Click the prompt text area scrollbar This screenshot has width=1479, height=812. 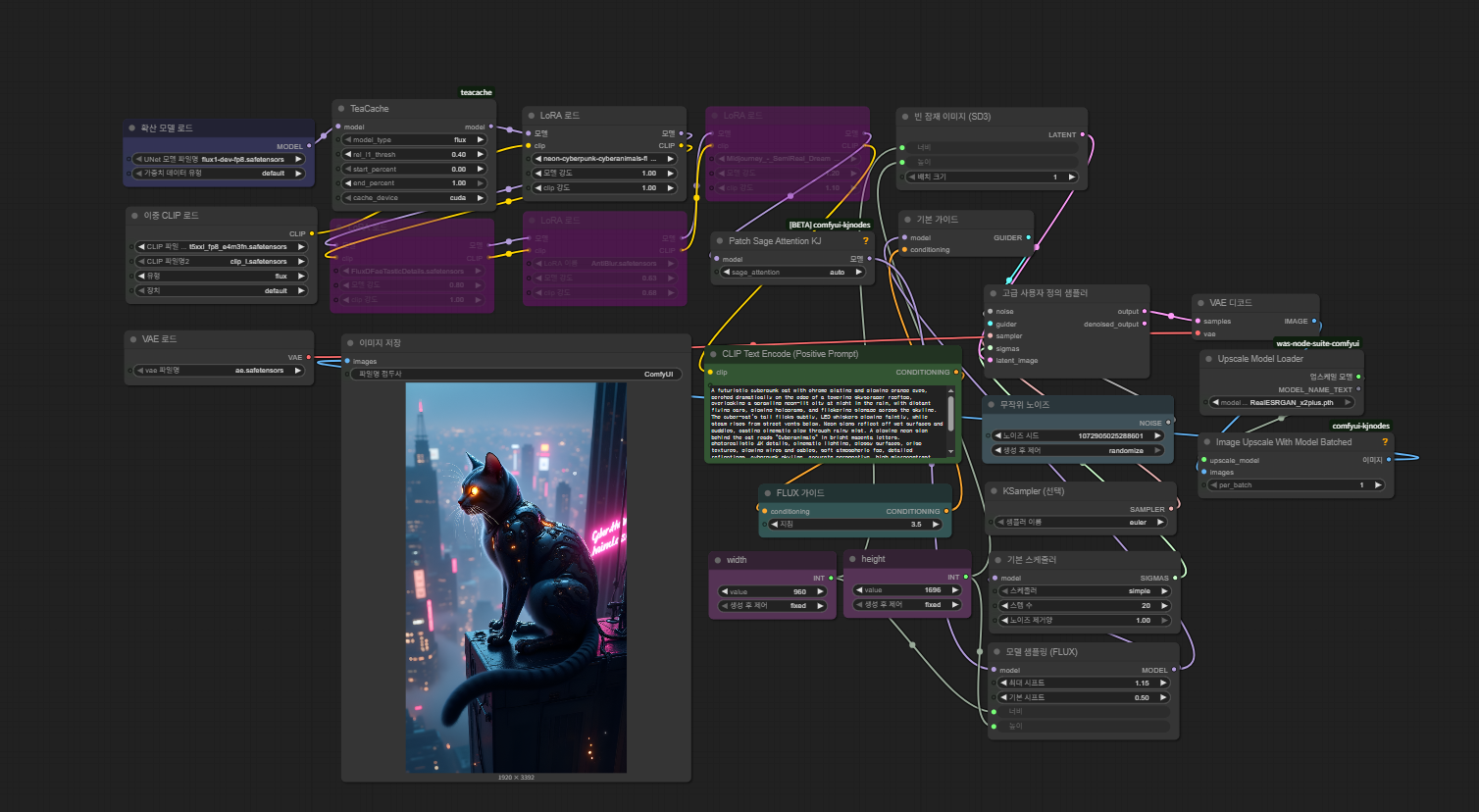click(x=950, y=415)
